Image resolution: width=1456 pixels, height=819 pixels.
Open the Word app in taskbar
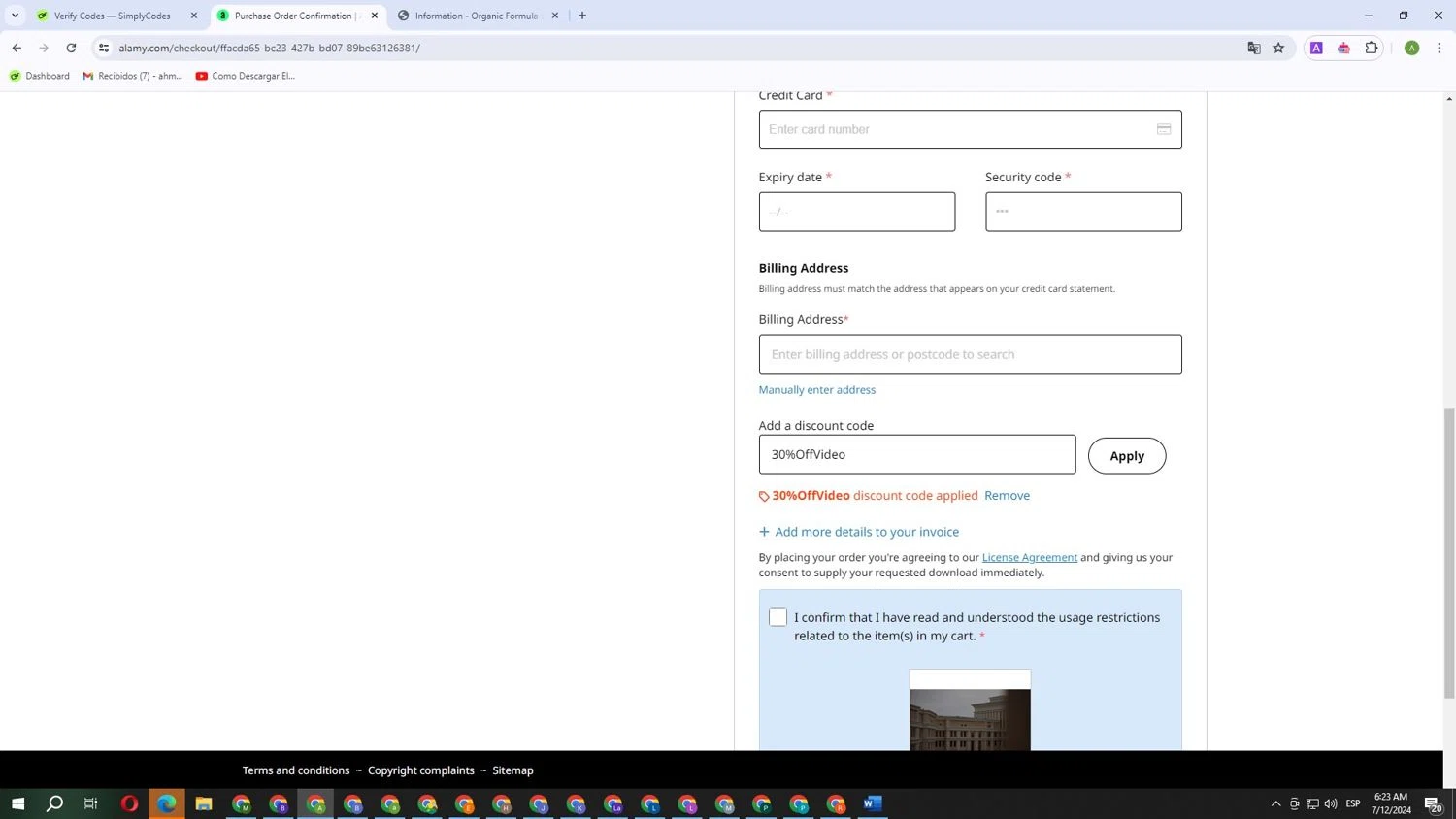click(873, 803)
